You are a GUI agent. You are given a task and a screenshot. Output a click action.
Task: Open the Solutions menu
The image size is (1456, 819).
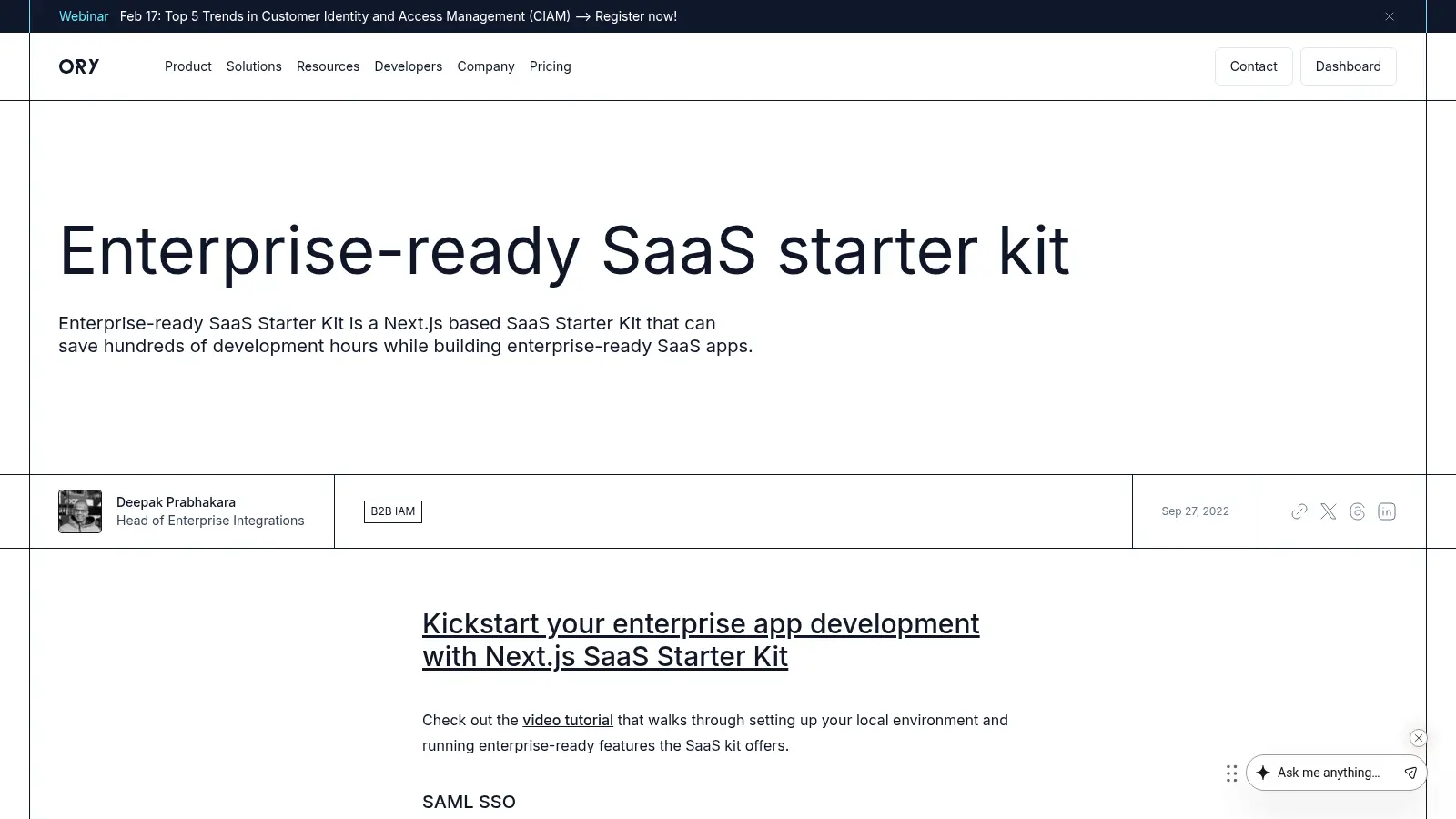click(x=254, y=66)
